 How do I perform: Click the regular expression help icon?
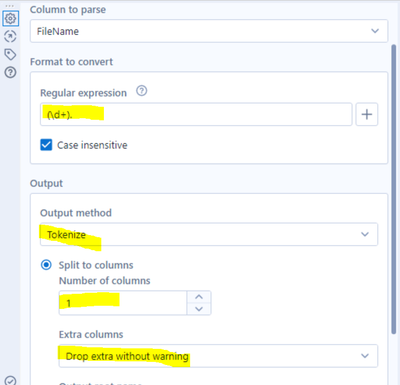click(142, 91)
